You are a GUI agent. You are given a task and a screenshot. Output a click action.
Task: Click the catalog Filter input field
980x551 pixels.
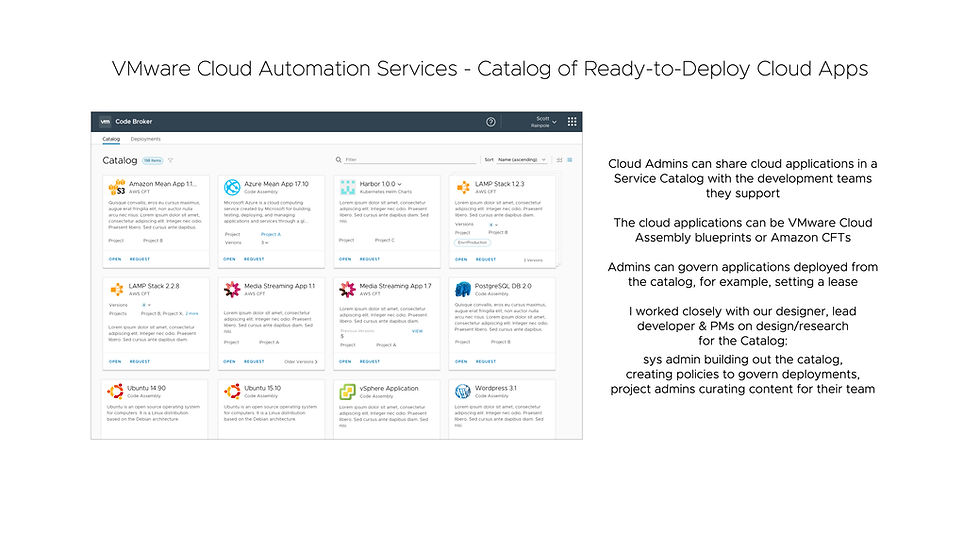pos(411,160)
